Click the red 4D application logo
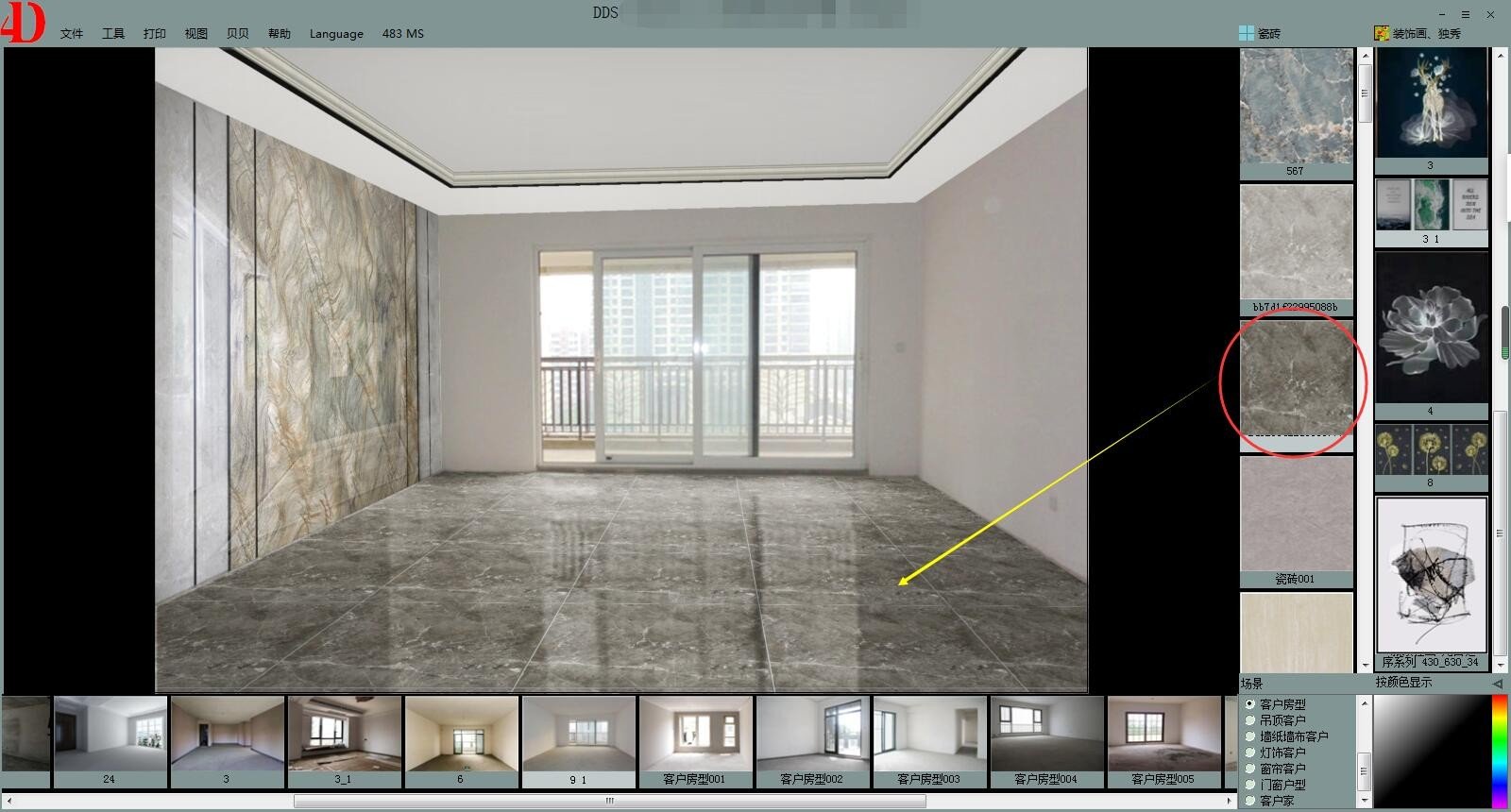The width and height of the screenshot is (1511, 812). coord(23,24)
